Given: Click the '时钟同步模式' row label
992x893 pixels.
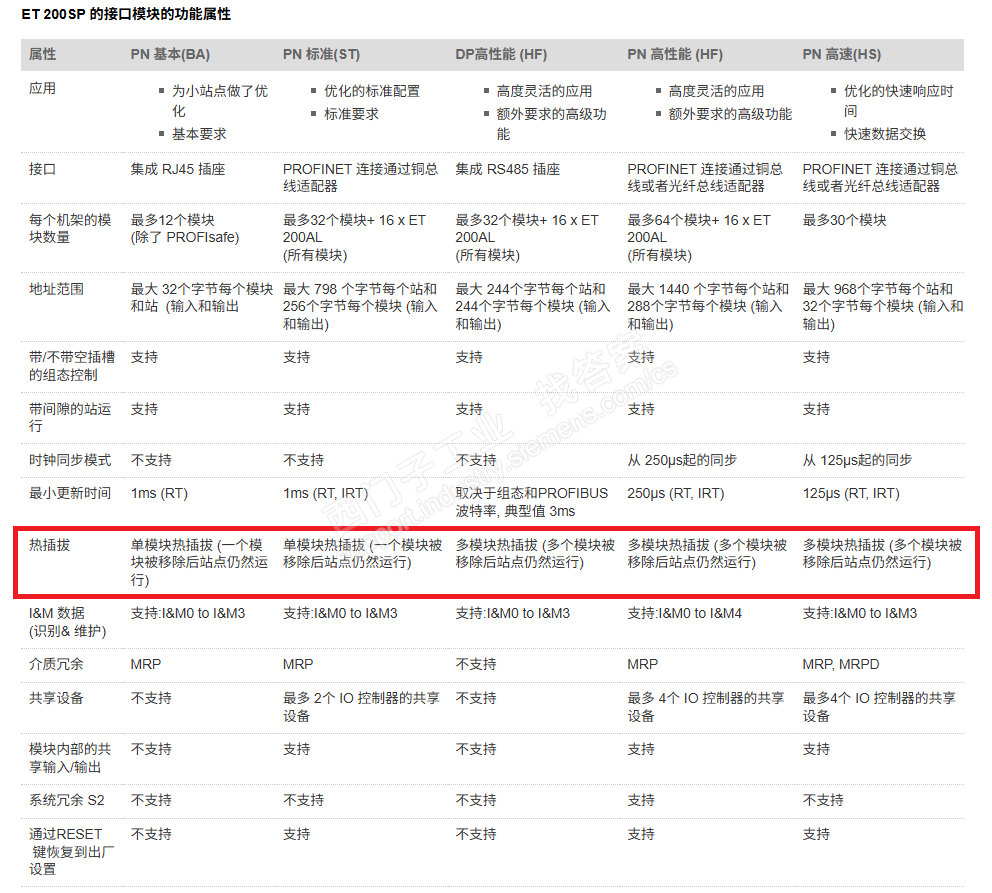Looking at the screenshot, I should pos(70,460).
